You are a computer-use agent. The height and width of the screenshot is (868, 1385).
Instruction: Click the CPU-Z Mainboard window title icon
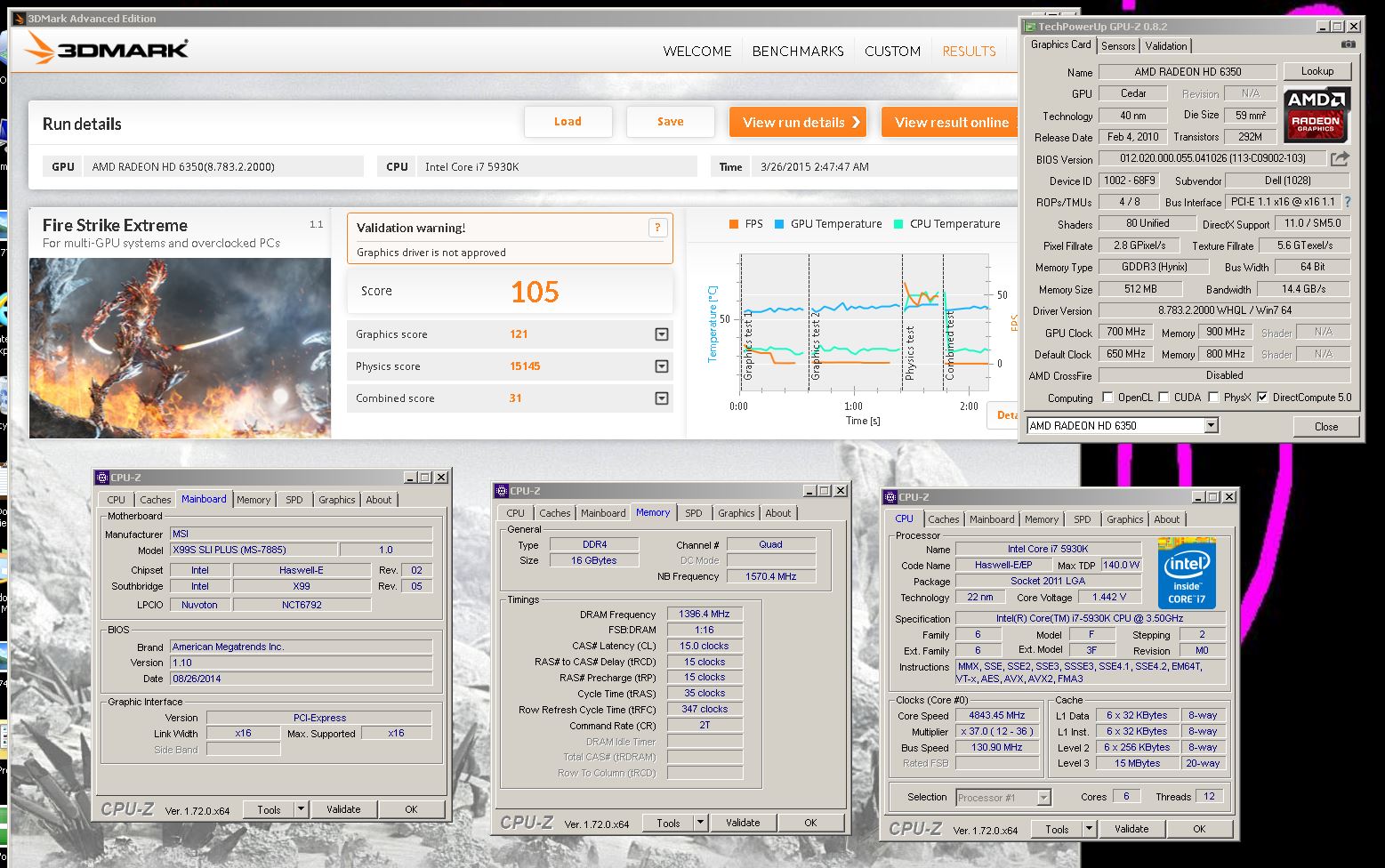102,478
